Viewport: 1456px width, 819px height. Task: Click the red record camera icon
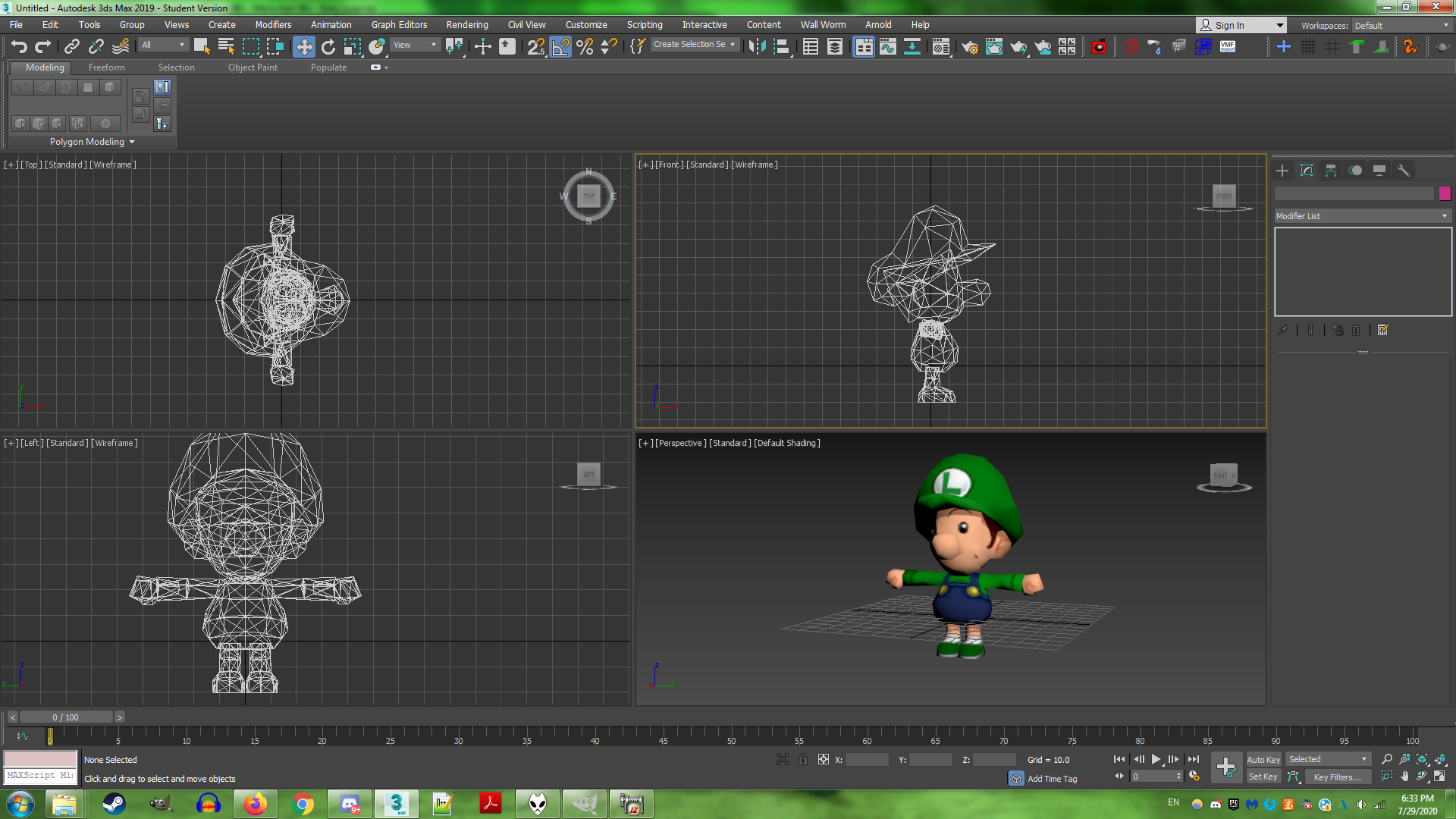(1099, 47)
